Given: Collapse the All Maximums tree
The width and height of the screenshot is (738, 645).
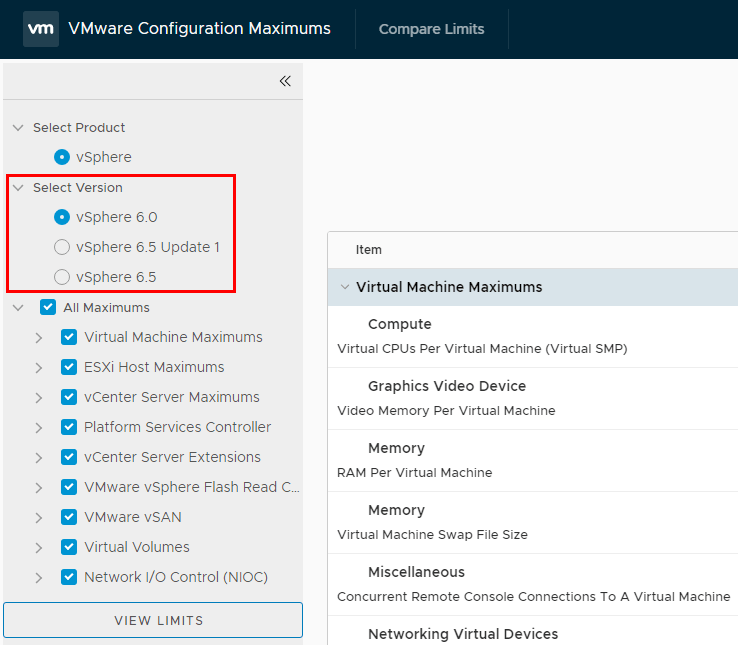Looking at the screenshot, I should pos(18,307).
